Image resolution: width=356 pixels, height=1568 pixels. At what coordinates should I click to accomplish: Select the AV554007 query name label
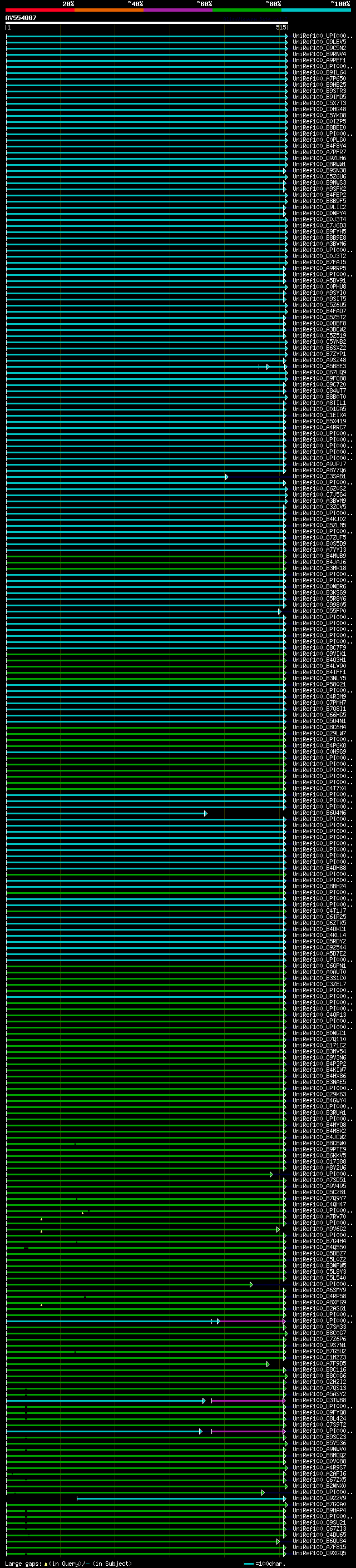tap(21, 18)
